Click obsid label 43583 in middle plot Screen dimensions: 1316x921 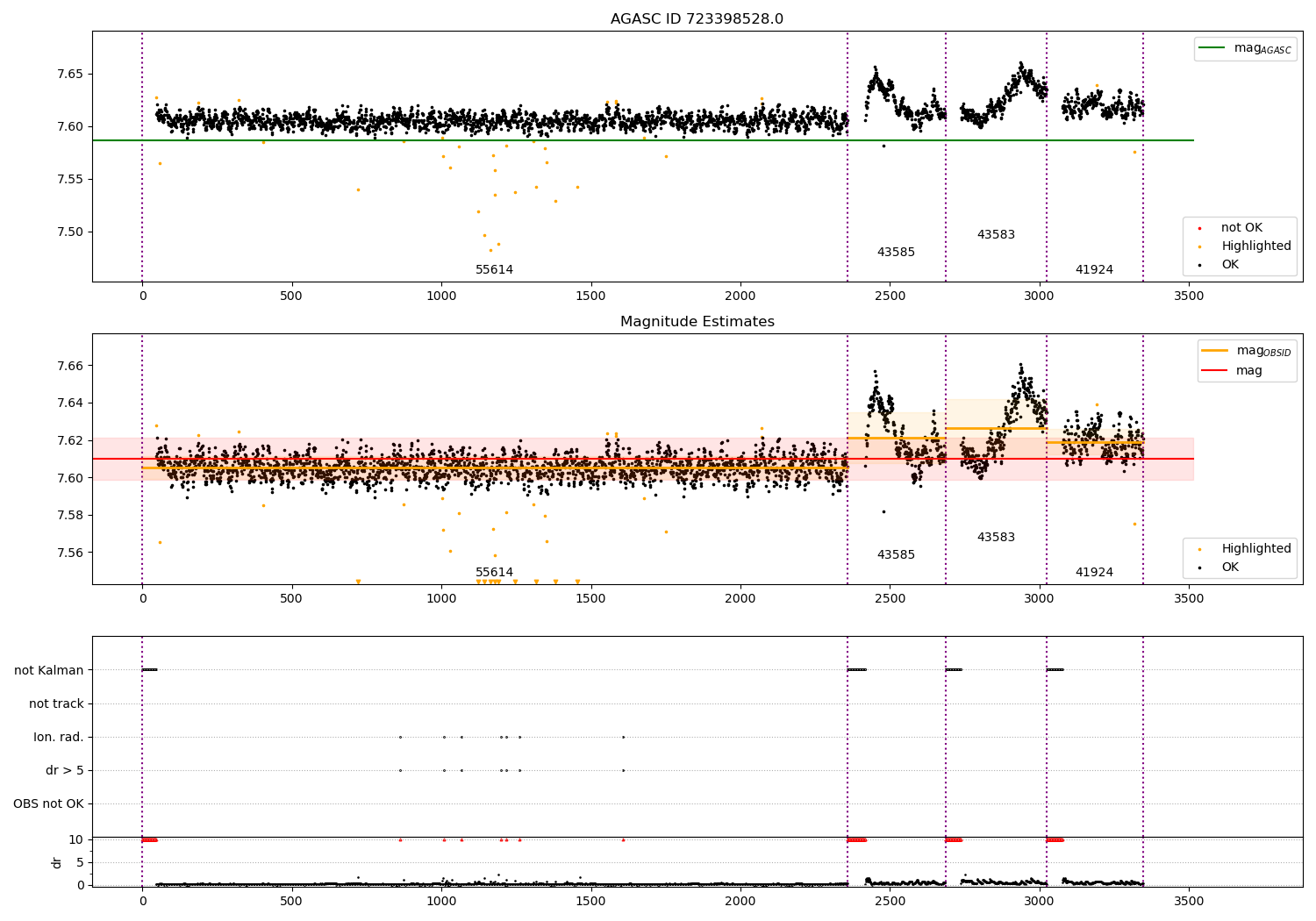[996, 538]
